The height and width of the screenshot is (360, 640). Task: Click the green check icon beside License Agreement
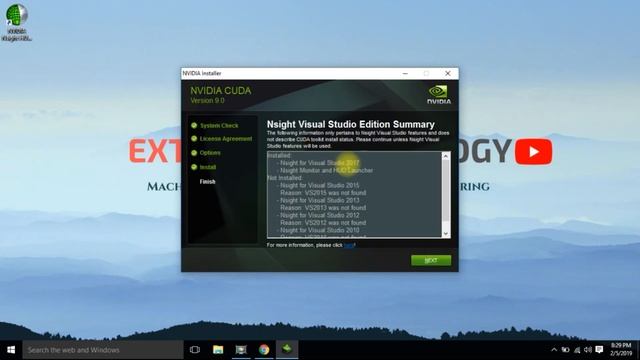(x=194, y=139)
